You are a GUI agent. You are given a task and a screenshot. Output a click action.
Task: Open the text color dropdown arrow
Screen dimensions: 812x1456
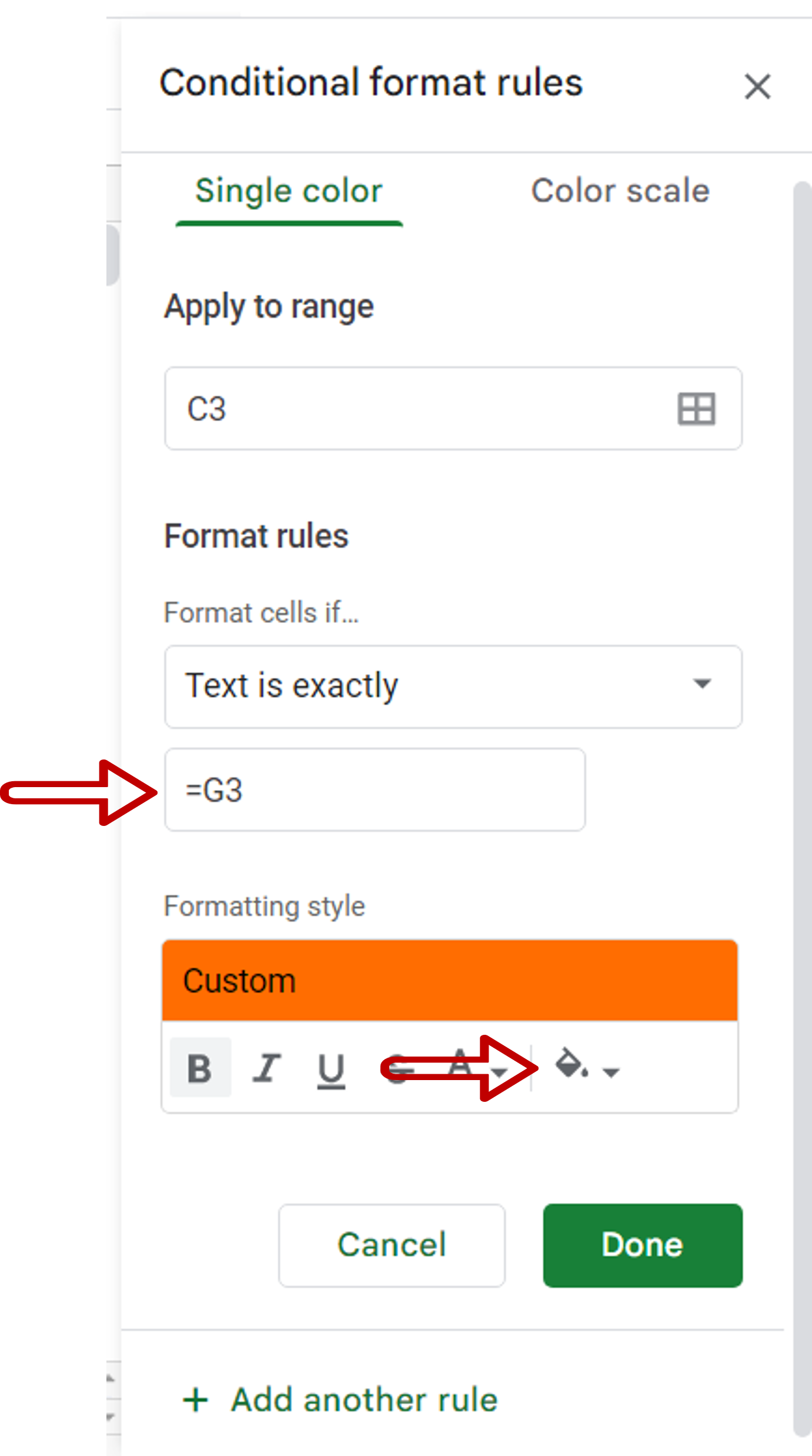[x=500, y=1072]
